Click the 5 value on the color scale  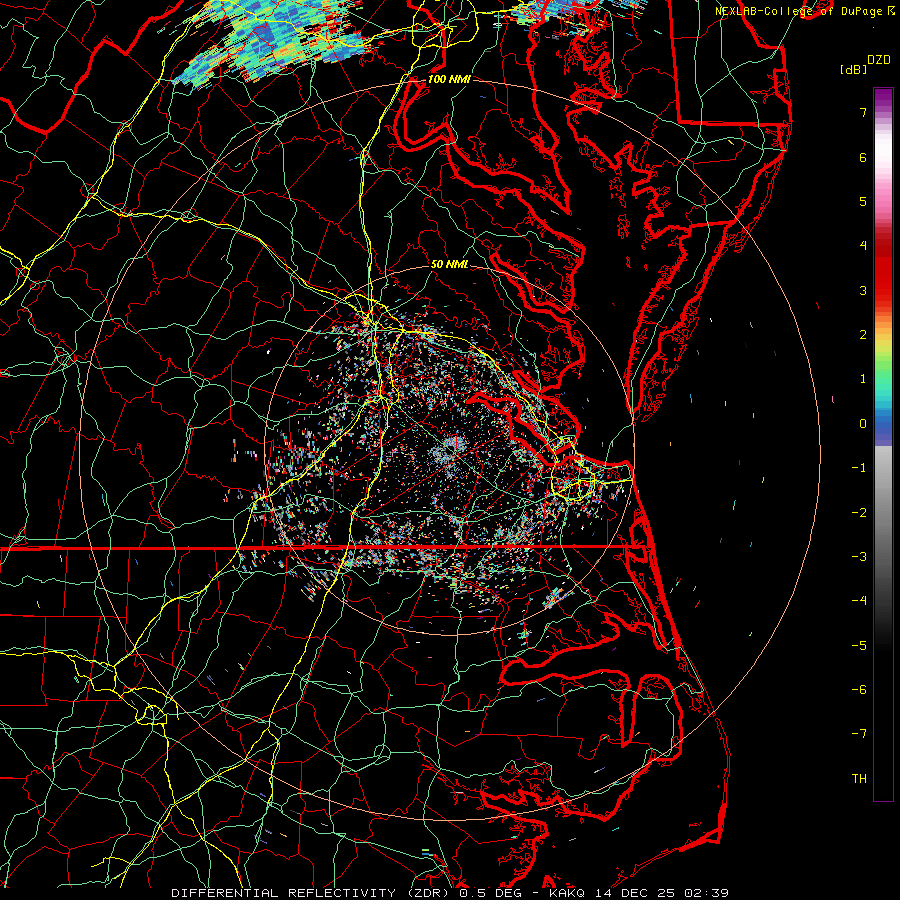point(863,202)
